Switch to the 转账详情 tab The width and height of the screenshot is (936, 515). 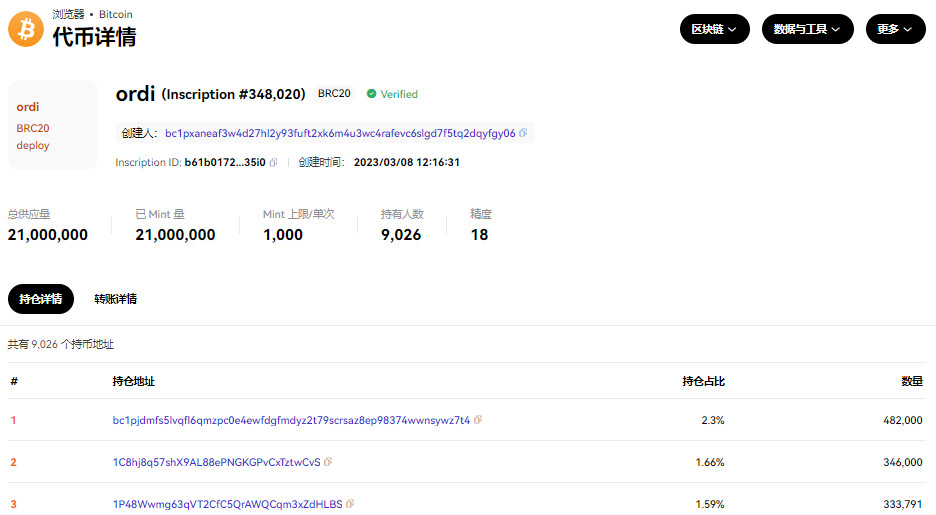coord(116,299)
